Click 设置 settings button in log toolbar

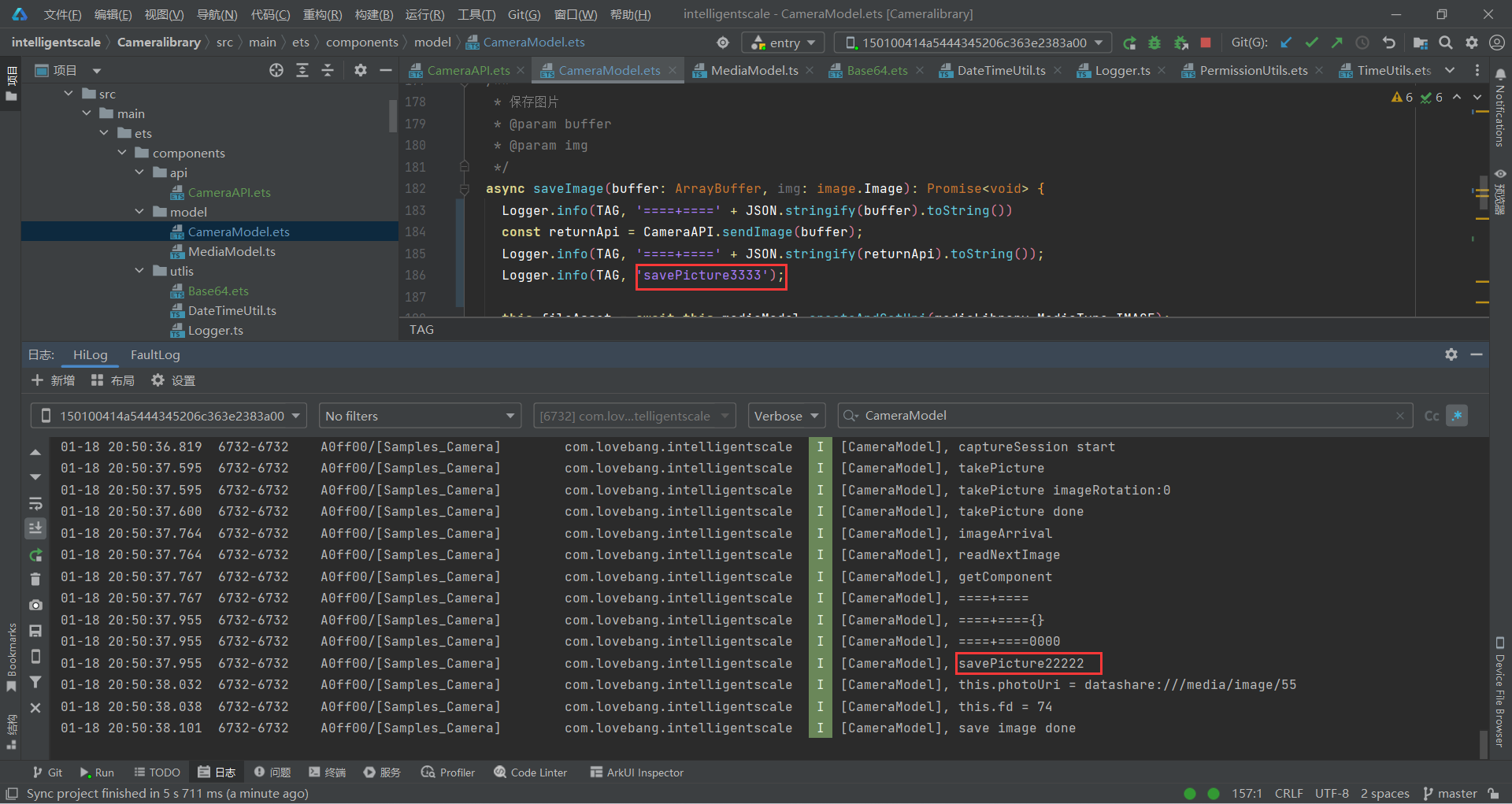click(x=173, y=380)
